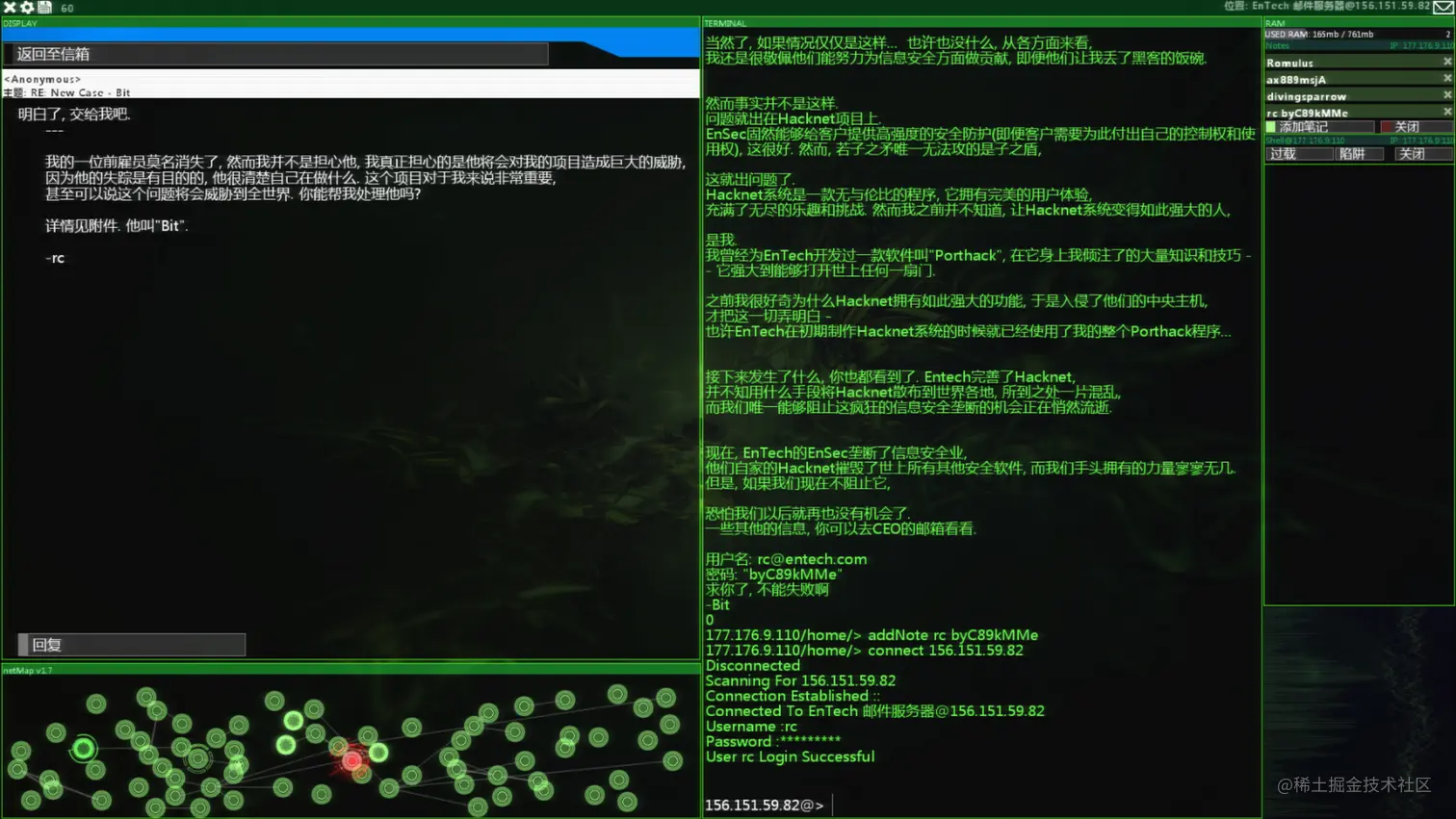This screenshot has width=1456, height=819.
Task: Click the '-Bit' signature in terminal
Action: click(x=717, y=604)
